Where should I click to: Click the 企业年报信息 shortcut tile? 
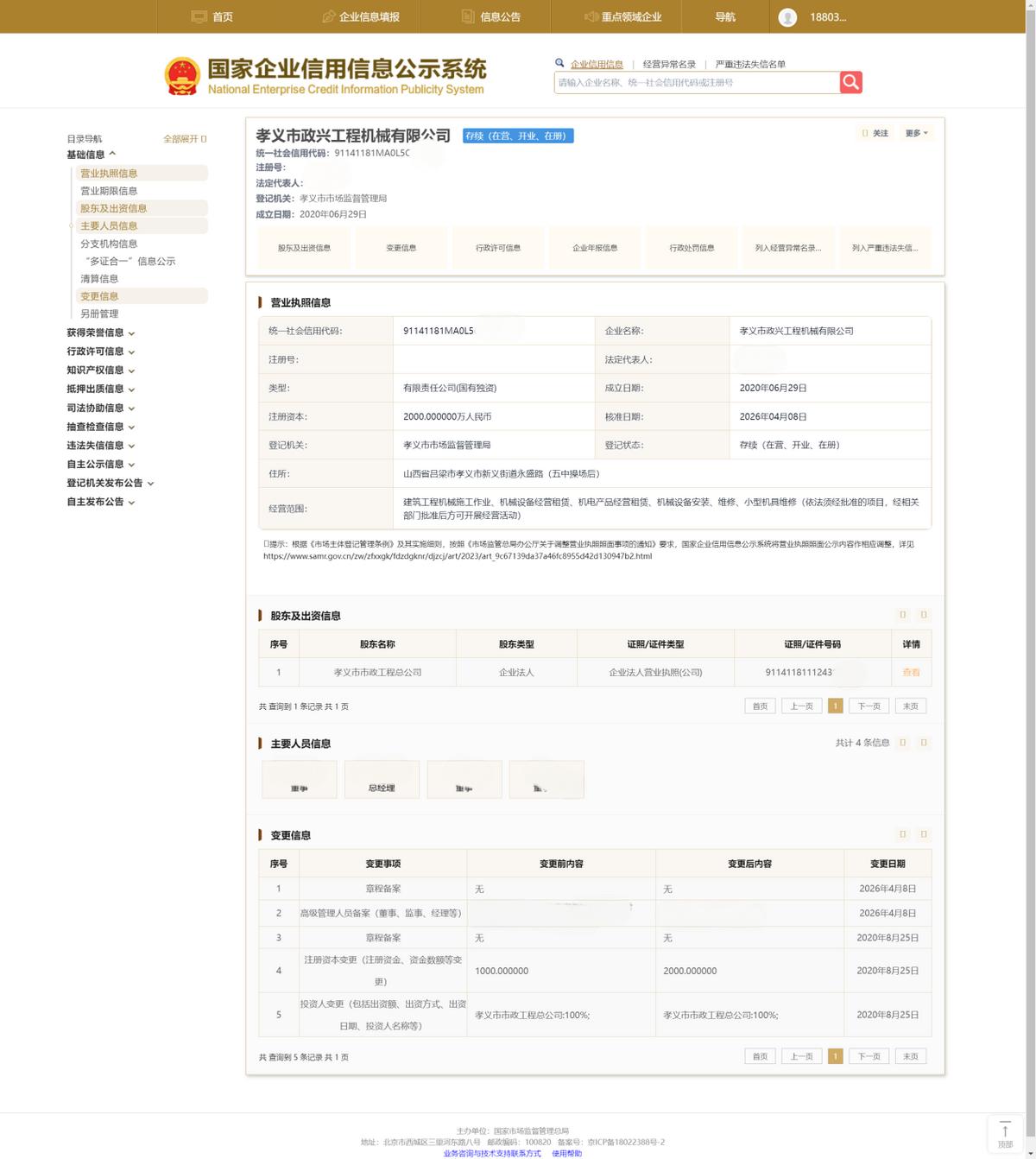tap(595, 248)
